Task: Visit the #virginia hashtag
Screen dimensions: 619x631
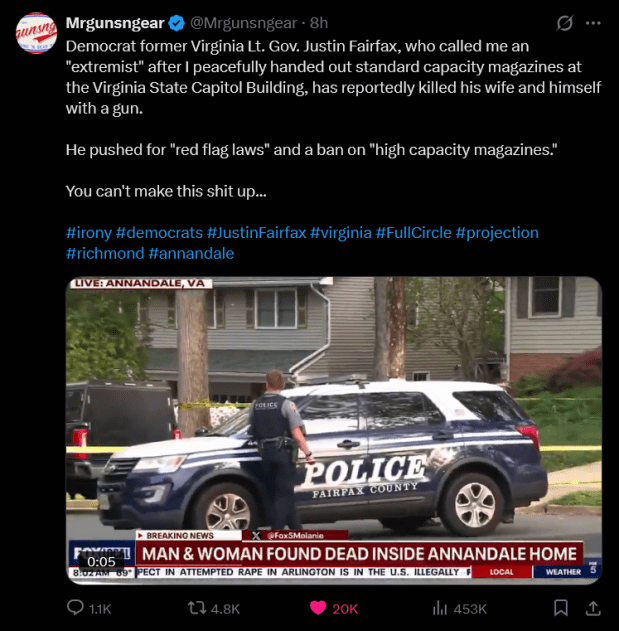Action: (x=341, y=233)
